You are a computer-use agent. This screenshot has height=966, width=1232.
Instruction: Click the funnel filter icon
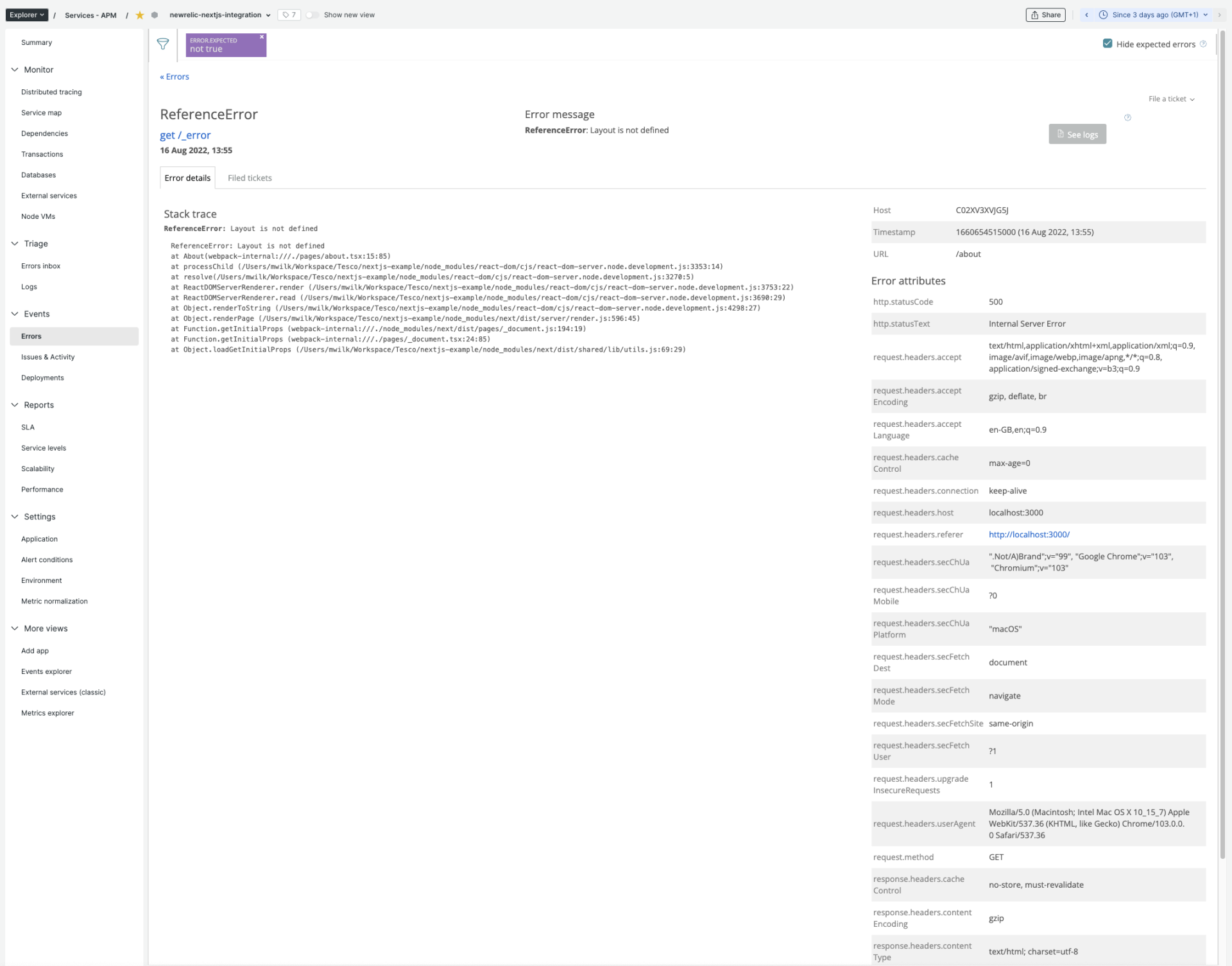click(x=162, y=44)
